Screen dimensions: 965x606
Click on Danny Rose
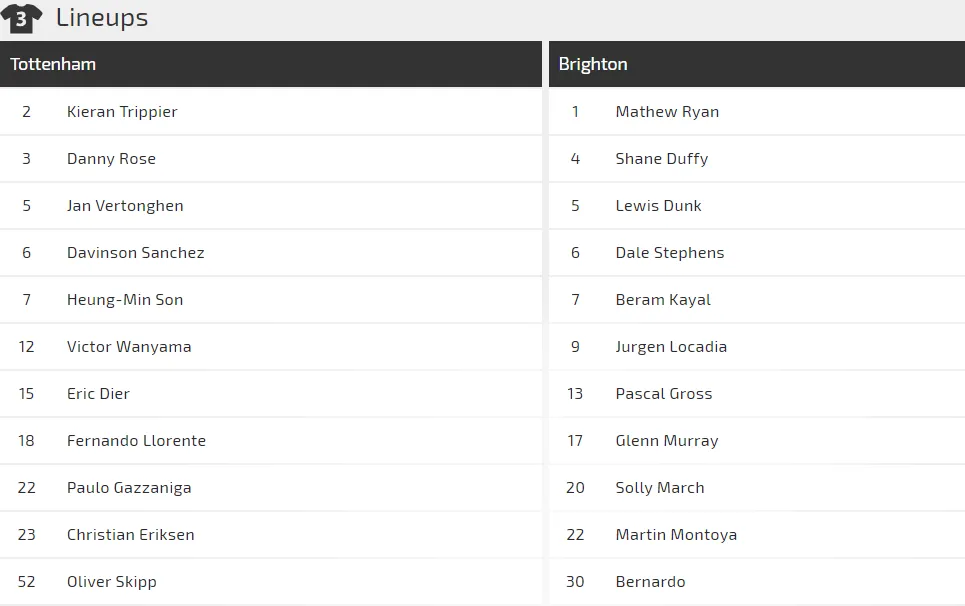click(x=111, y=159)
